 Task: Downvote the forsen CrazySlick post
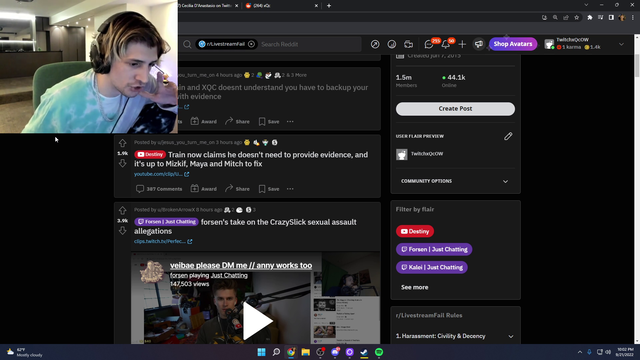click(122, 231)
